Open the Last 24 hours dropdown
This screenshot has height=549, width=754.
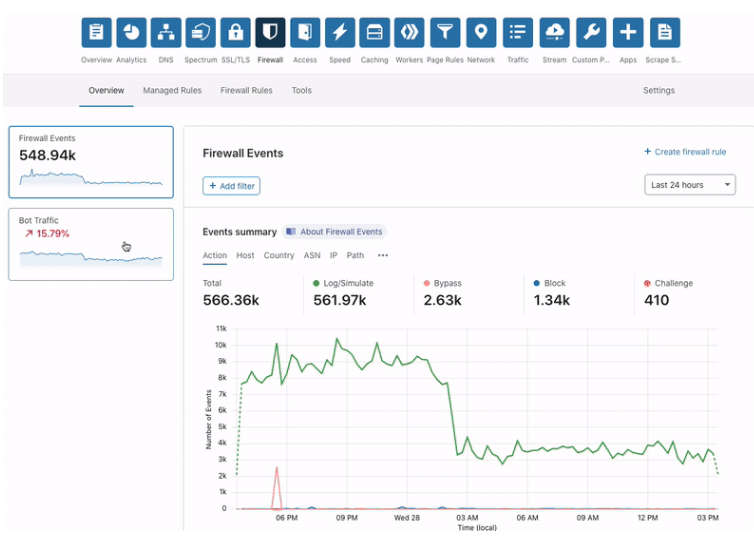click(x=690, y=185)
